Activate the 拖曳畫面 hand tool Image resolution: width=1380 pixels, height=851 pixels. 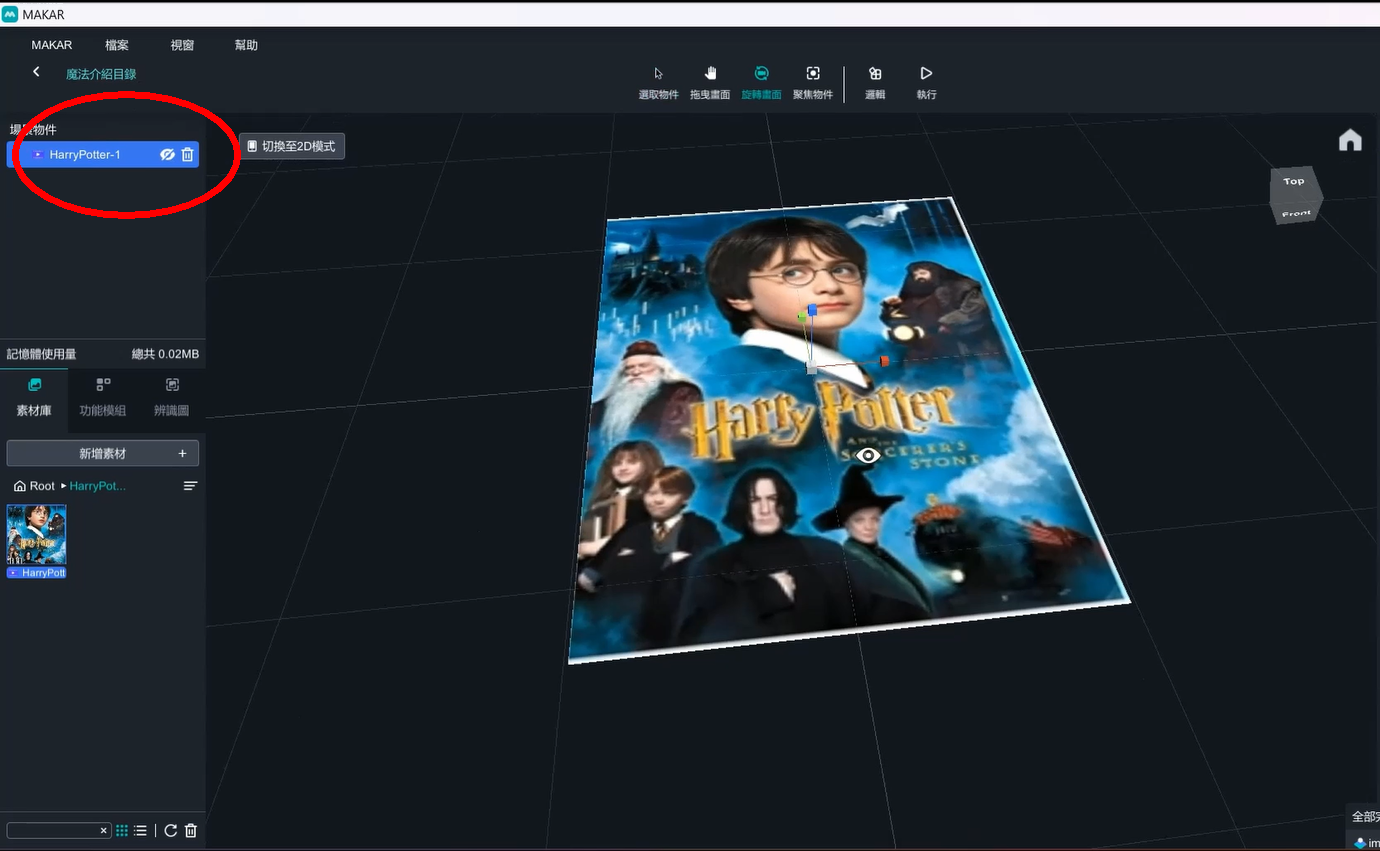pos(710,81)
